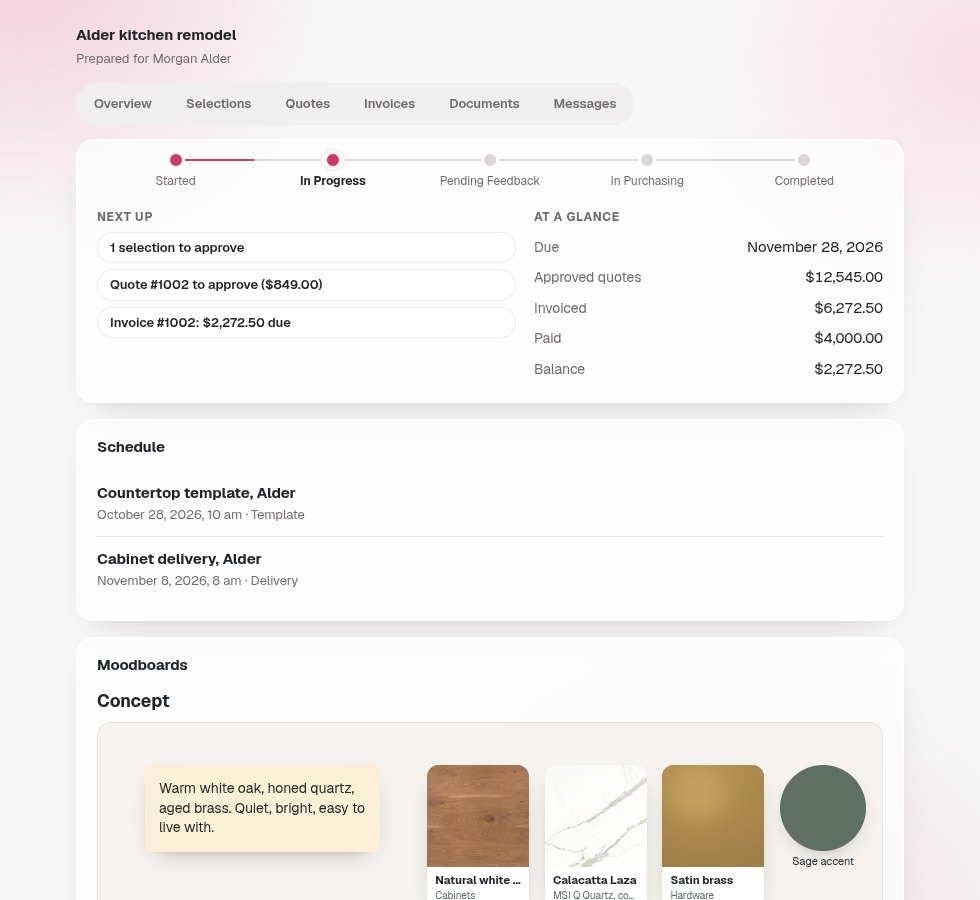Click the Invoiced value '$6,272.50'
Screen dimensions: 980x900
[x=848, y=308]
